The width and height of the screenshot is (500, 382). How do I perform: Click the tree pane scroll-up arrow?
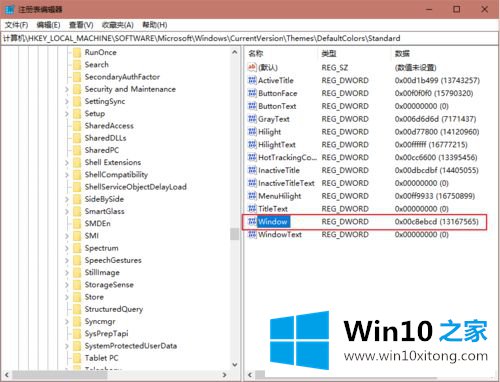(x=235, y=52)
